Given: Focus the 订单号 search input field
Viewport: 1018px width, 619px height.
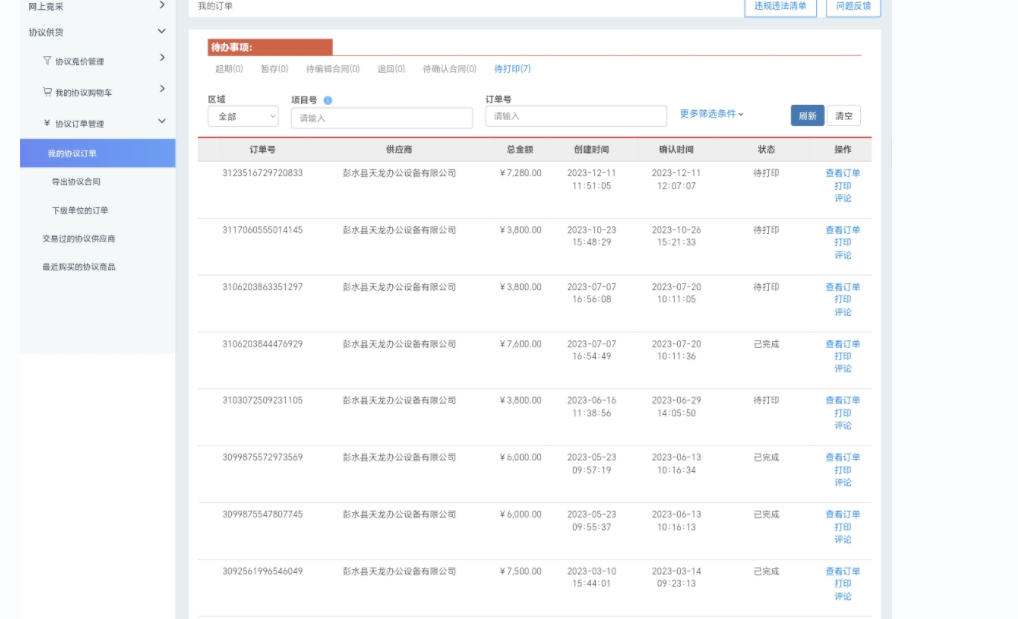Looking at the screenshot, I should pos(575,117).
